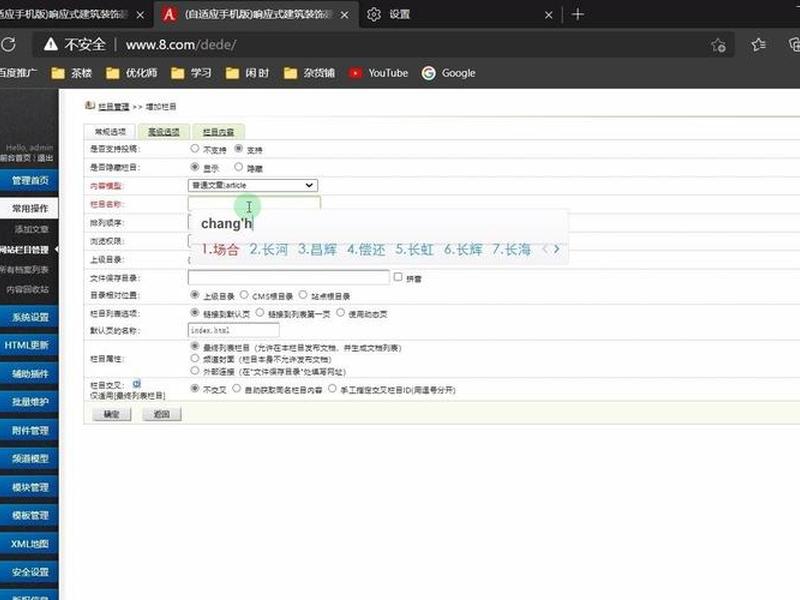Click the 返回 back button
The width and height of the screenshot is (800, 600).
[x=162, y=414]
